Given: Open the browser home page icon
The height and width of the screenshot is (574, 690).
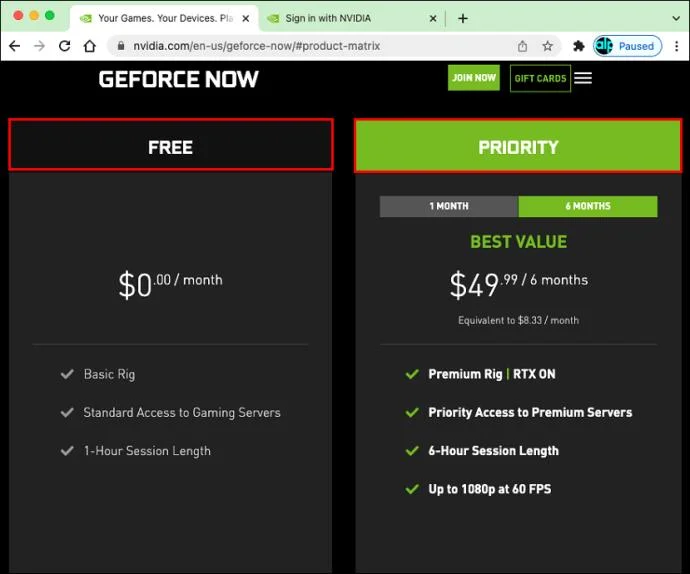Looking at the screenshot, I should (x=90, y=46).
